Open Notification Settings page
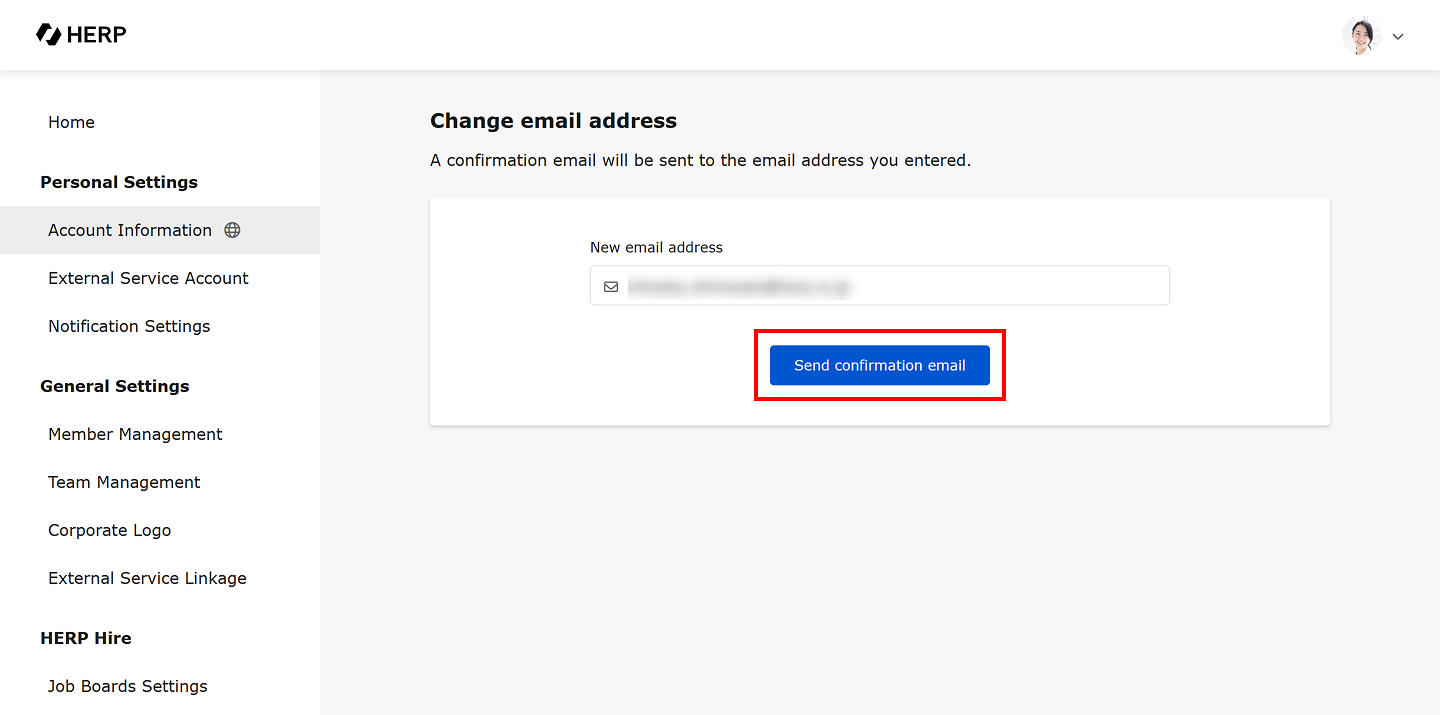The width and height of the screenshot is (1440, 715). click(x=129, y=326)
